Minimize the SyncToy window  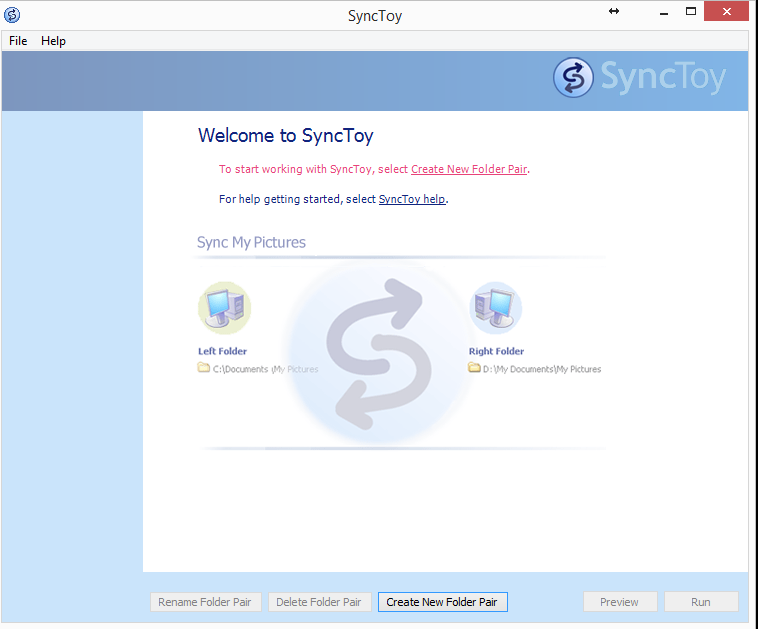(664, 12)
